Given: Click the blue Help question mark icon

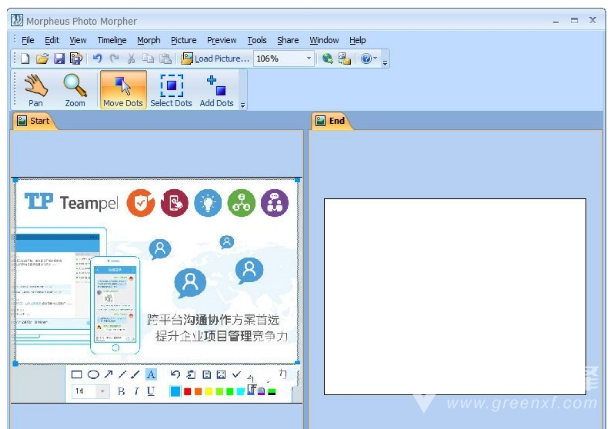Looking at the screenshot, I should click(x=366, y=59).
